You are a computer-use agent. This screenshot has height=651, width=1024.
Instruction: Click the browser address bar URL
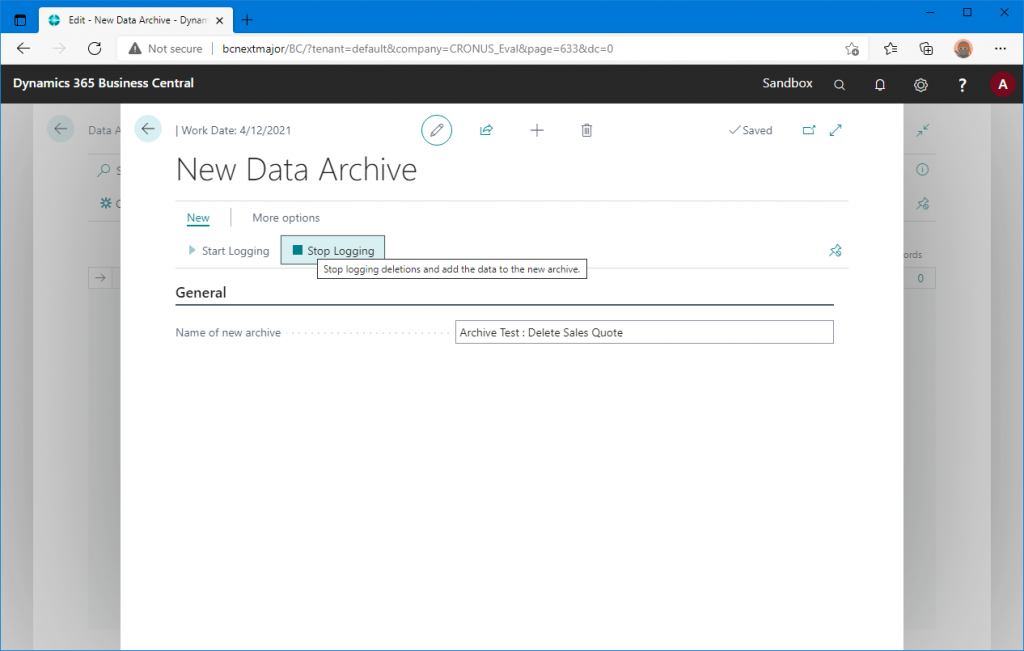pos(417,48)
